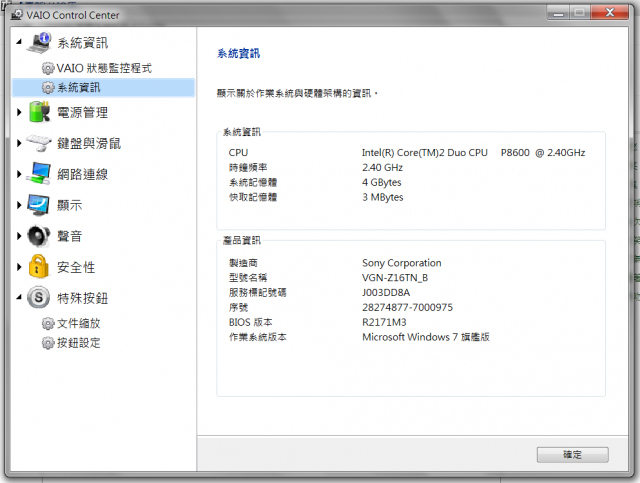Image resolution: width=640 pixels, height=483 pixels.
Task: Click the Sony Corporation manufacturer value
Action: tap(402, 263)
